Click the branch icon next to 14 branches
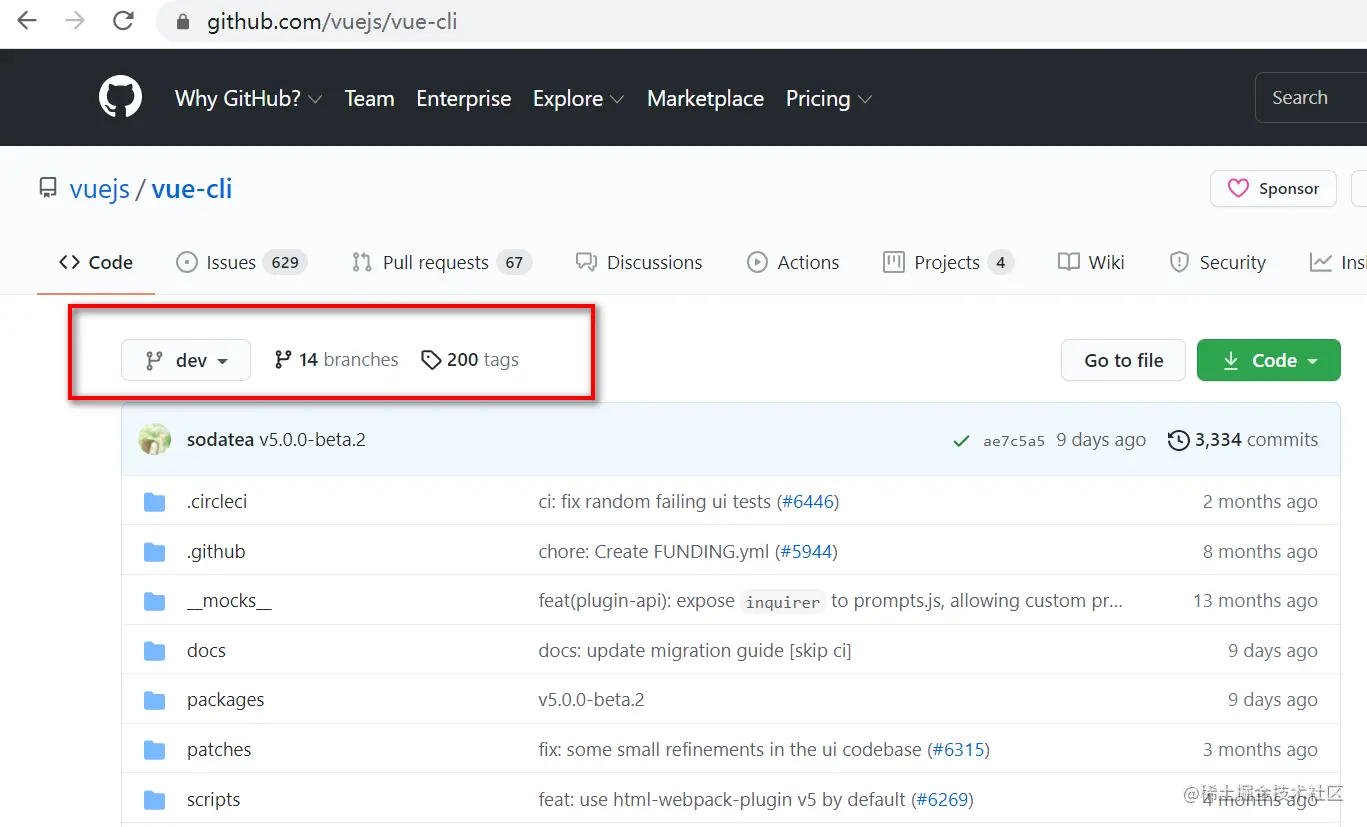The width and height of the screenshot is (1367, 827). (283, 360)
